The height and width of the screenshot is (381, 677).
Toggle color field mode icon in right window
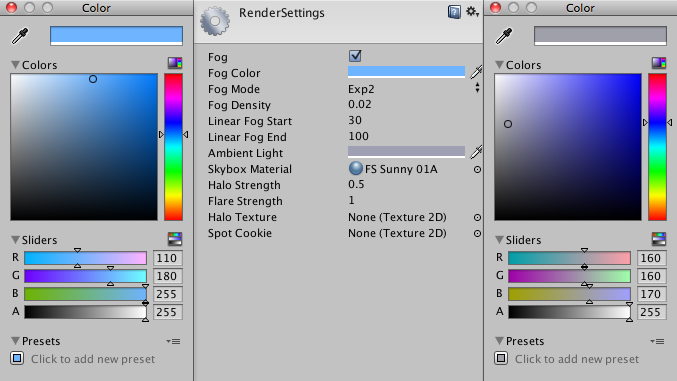(x=659, y=63)
